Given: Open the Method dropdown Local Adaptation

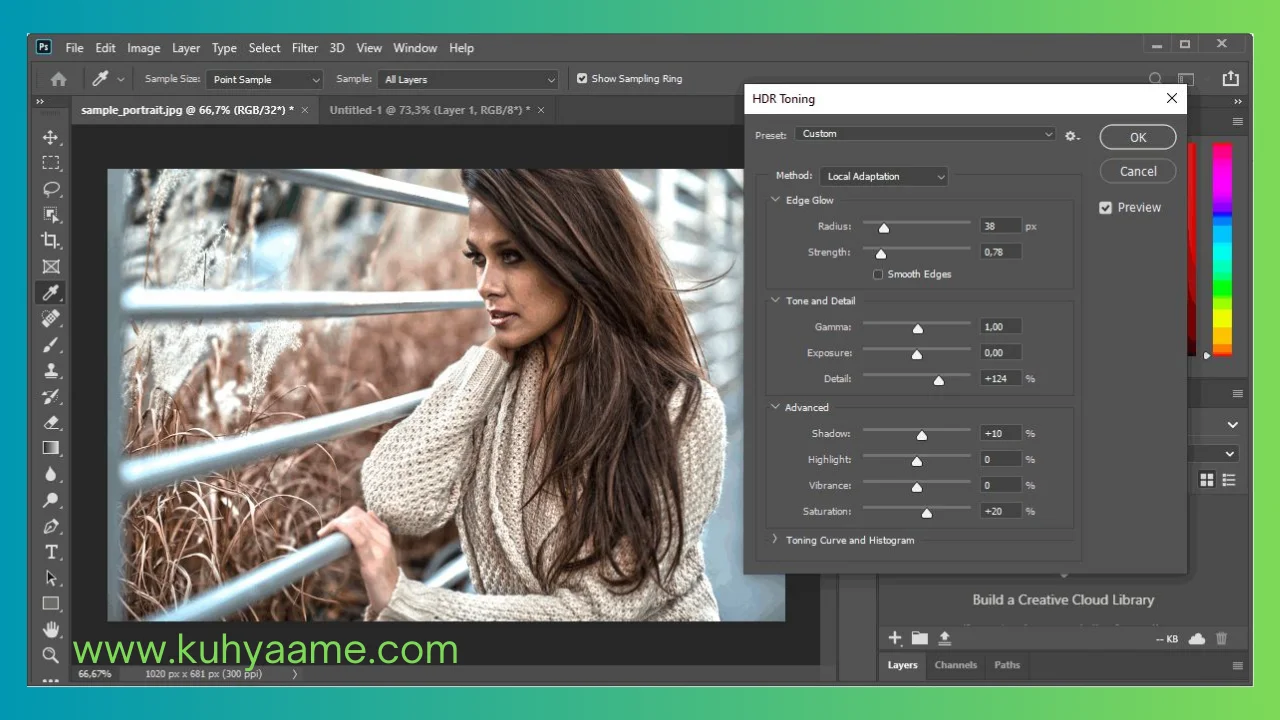Looking at the screenshot, I should click(884, 176).
